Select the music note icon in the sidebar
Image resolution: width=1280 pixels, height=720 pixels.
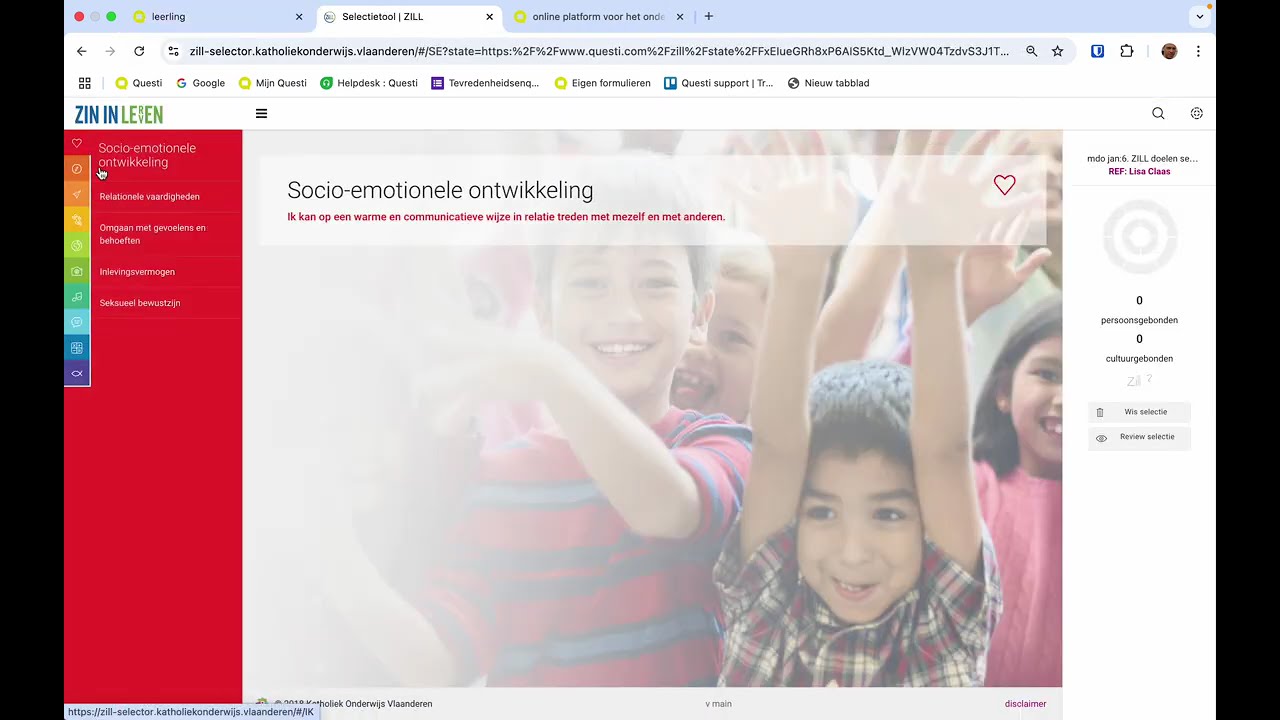point(77,297)
